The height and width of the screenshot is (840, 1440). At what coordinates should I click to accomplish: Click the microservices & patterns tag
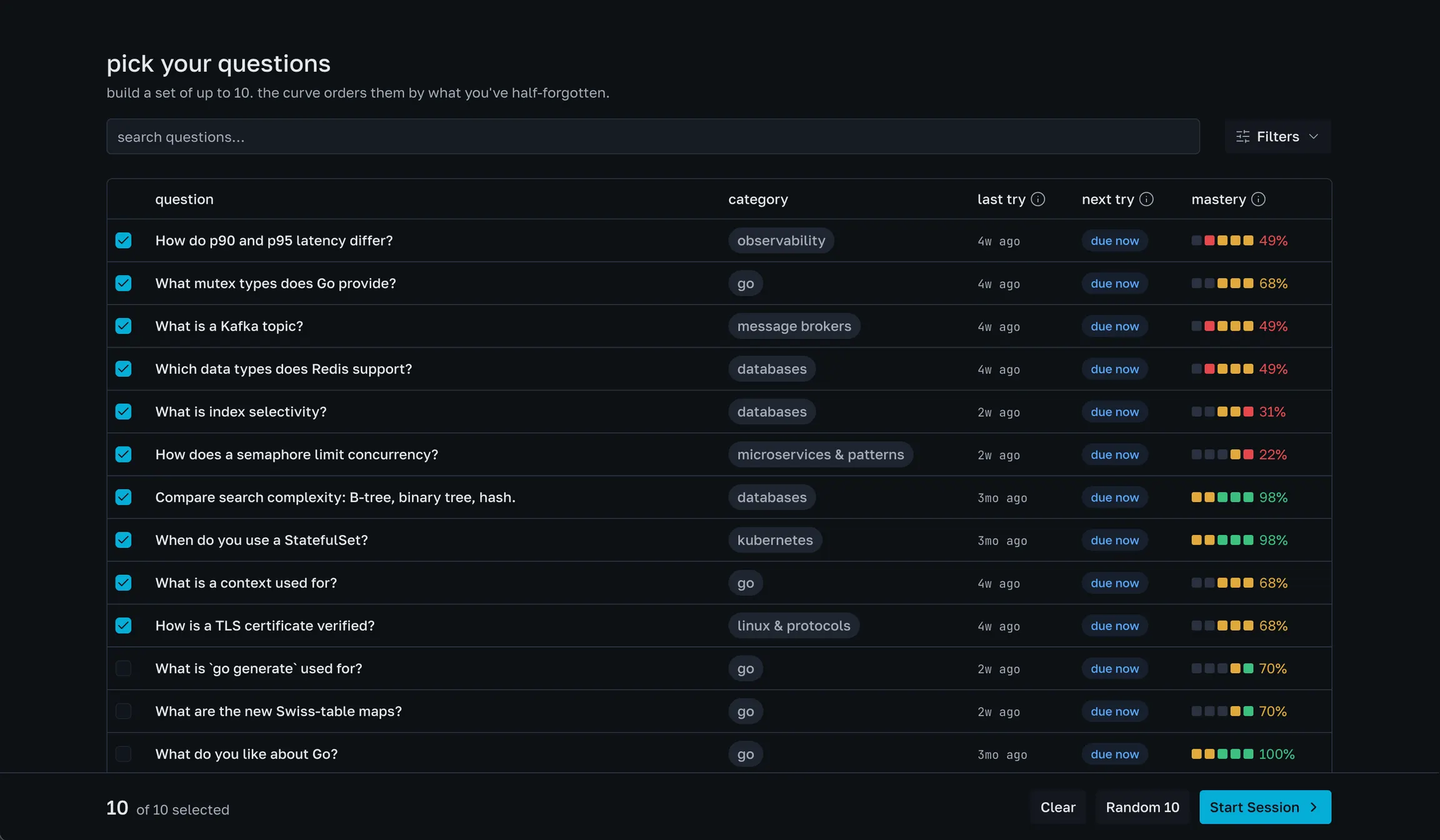[820, 454]
